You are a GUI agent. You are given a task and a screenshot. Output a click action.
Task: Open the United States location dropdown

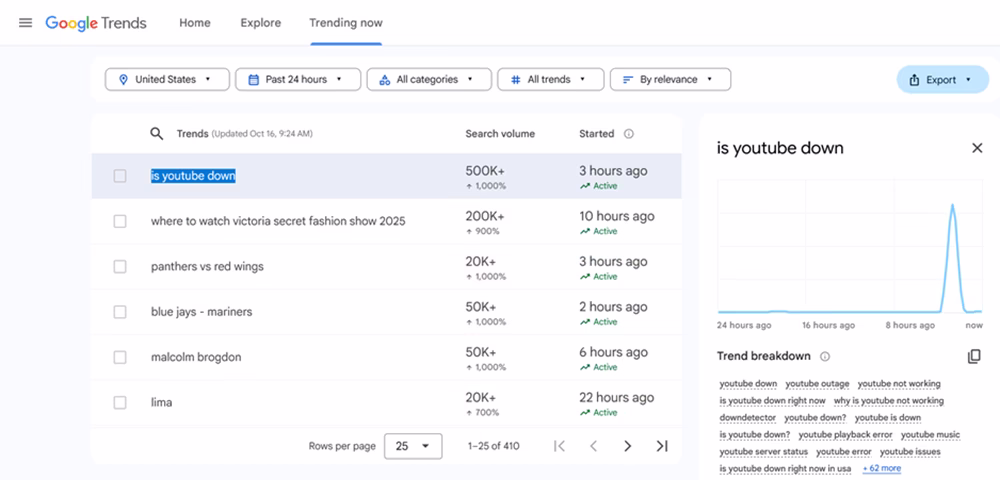(166, 80)
